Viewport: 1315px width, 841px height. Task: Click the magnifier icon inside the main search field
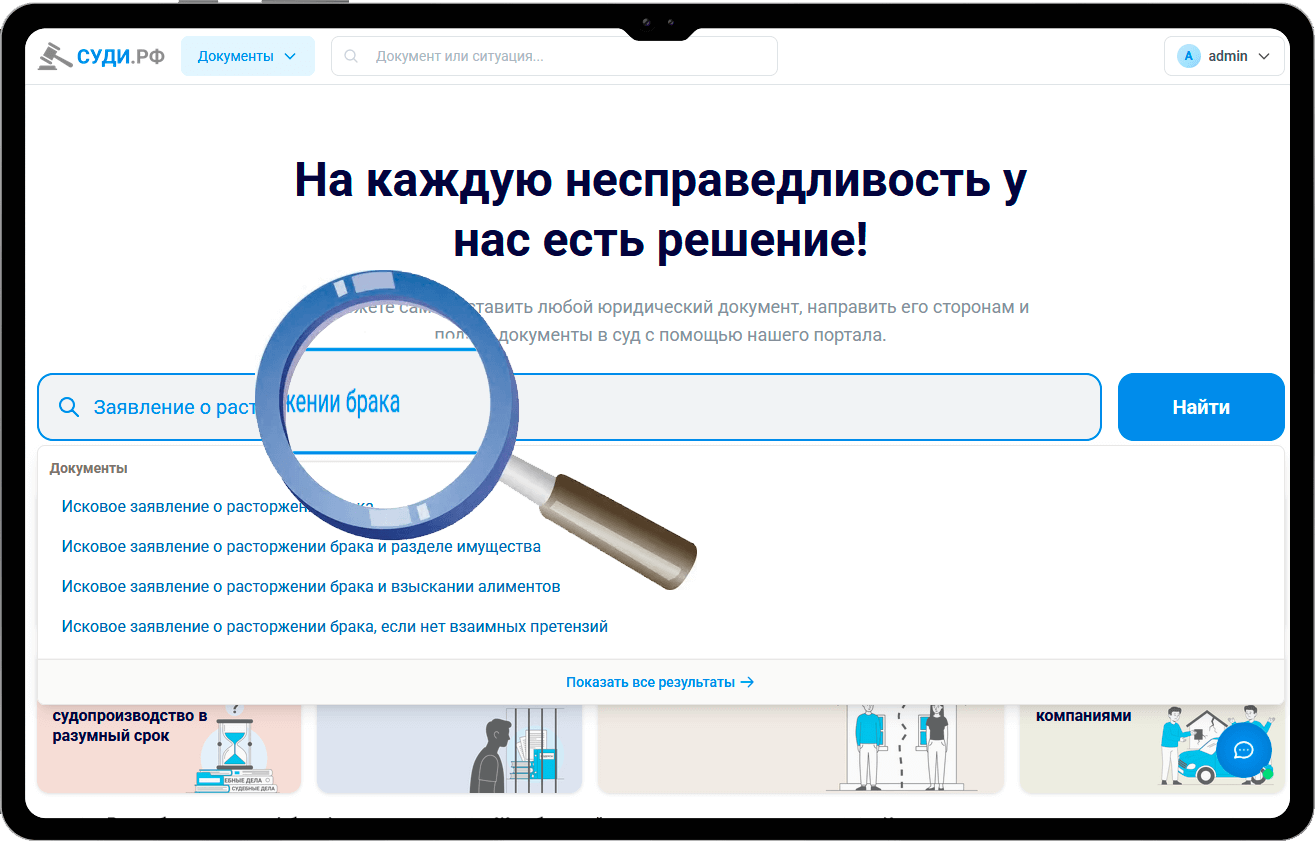(x=68, y=407)
